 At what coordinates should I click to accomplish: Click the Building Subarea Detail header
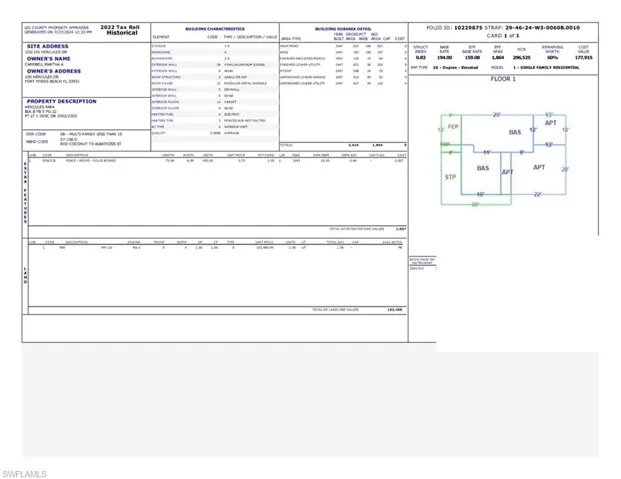coord(343,29)
